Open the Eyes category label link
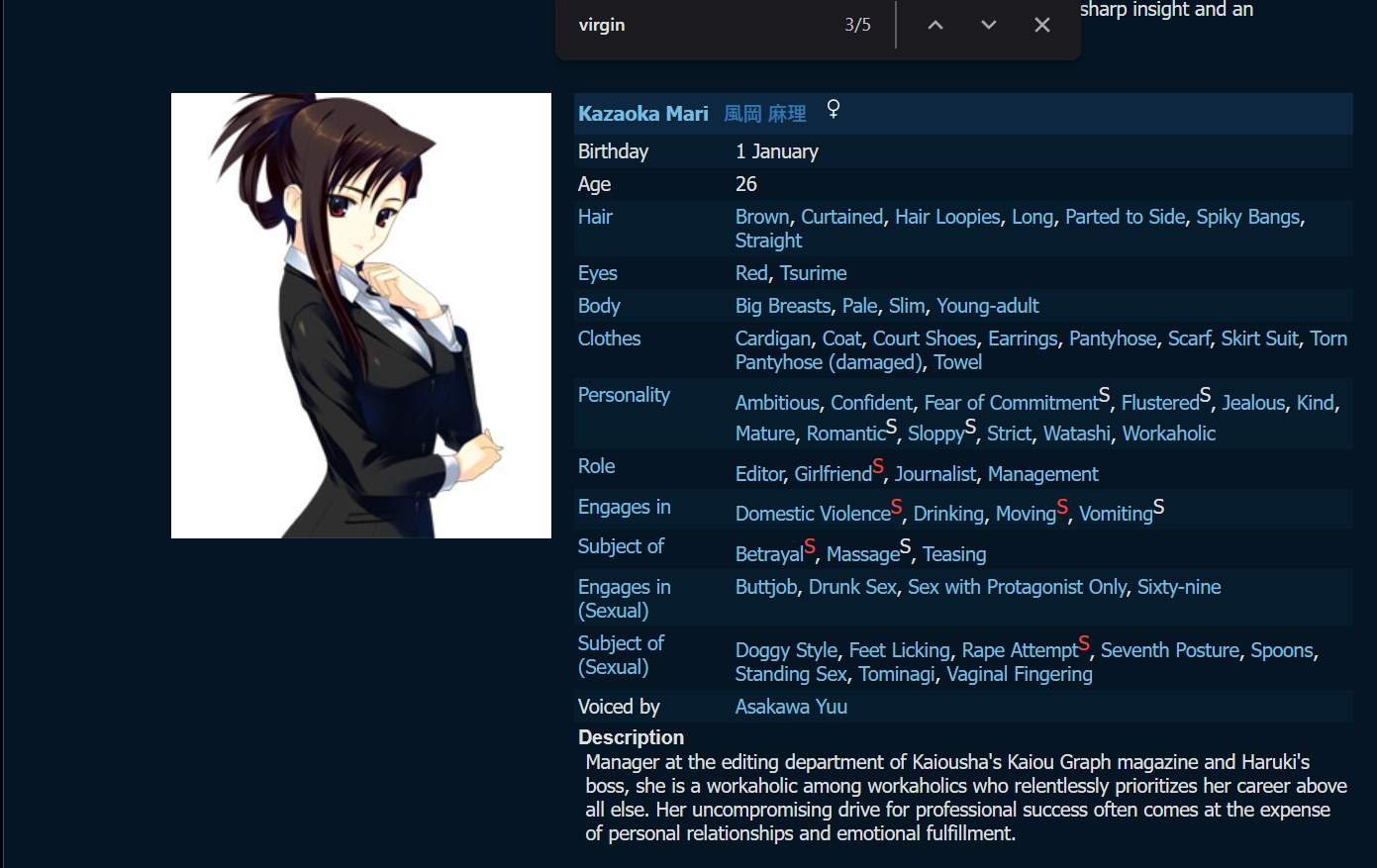 point(597,273)
